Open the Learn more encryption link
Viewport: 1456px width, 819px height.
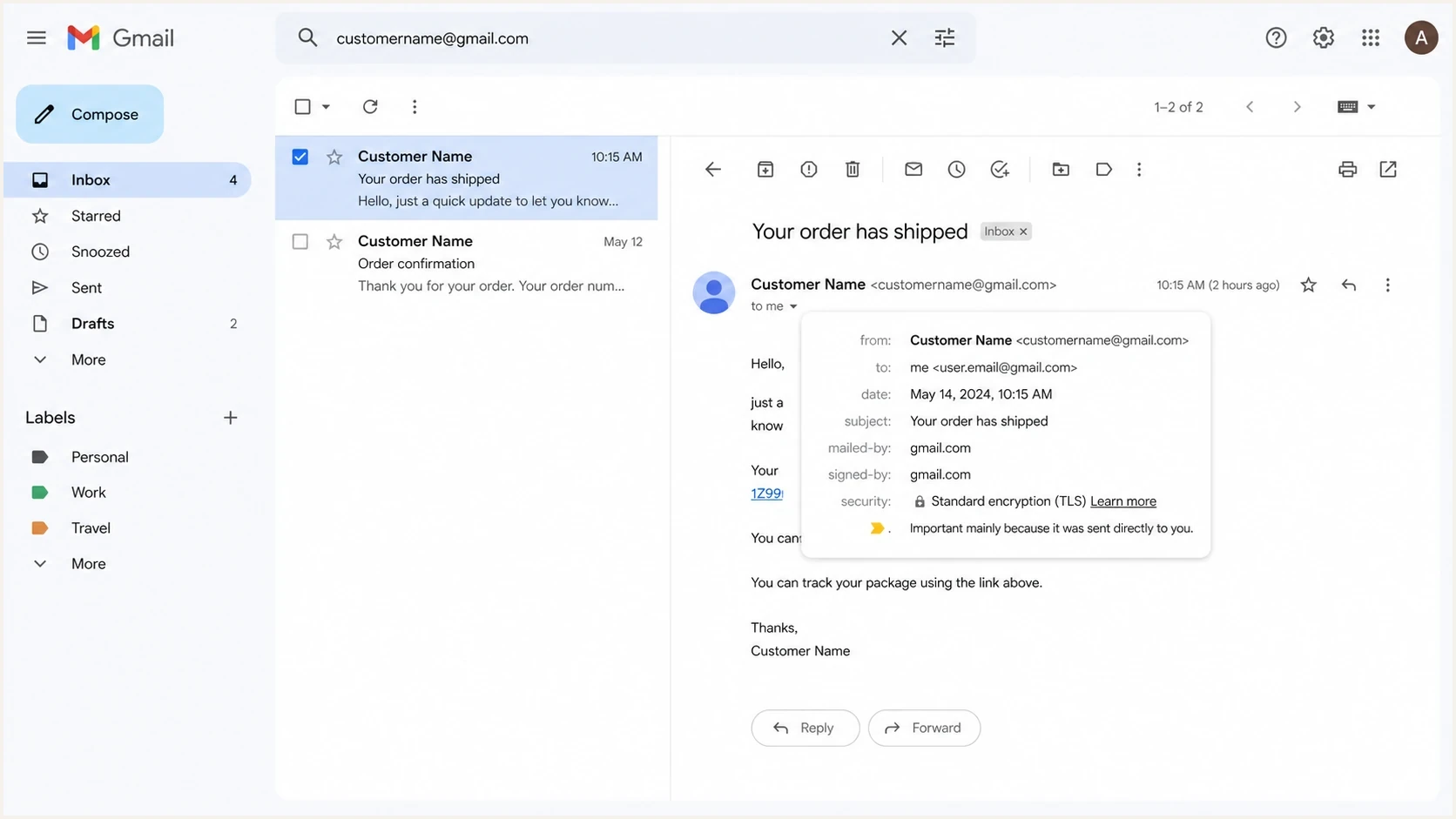1122,501
